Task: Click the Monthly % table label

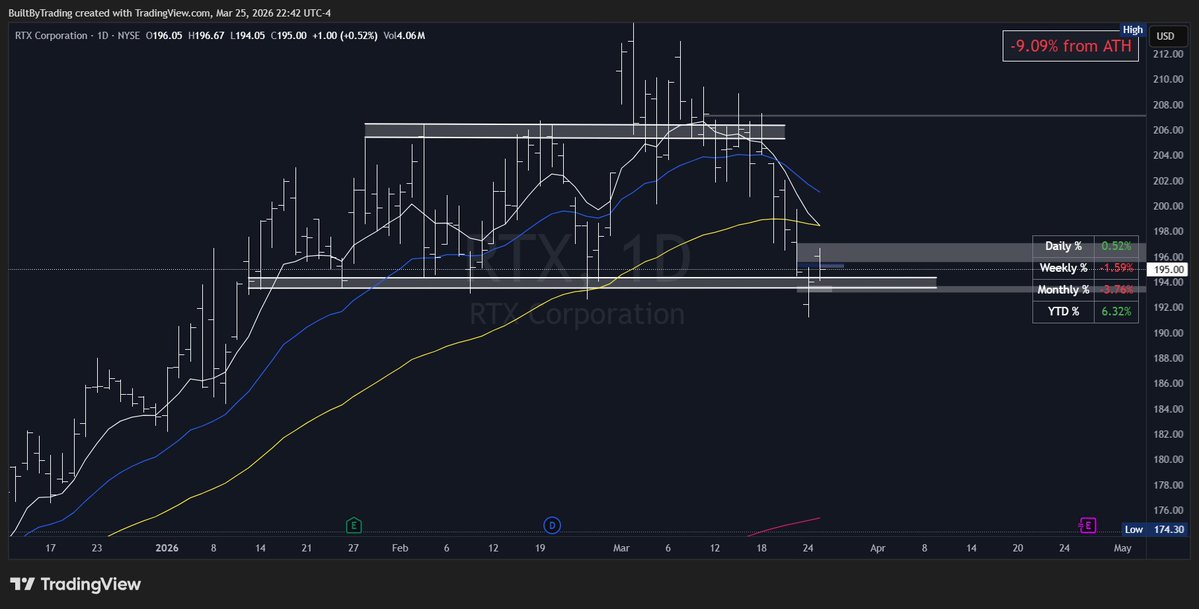Action: [x=1064, y=290]
